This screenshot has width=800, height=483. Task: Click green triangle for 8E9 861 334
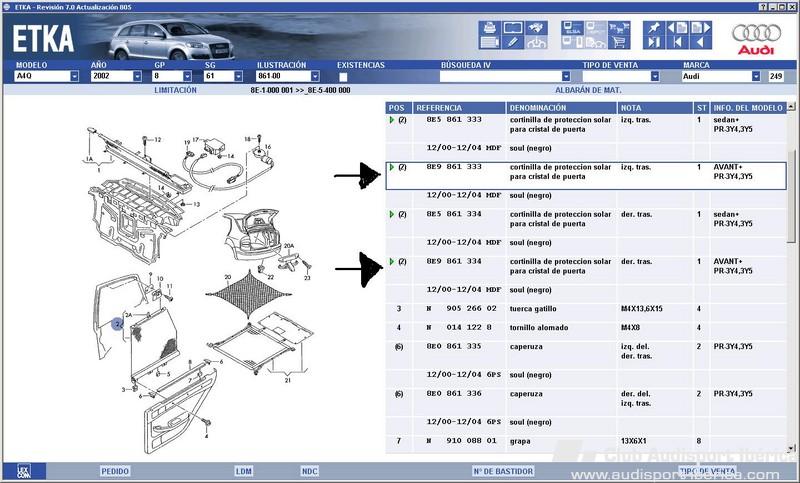(x=392, y=262)
